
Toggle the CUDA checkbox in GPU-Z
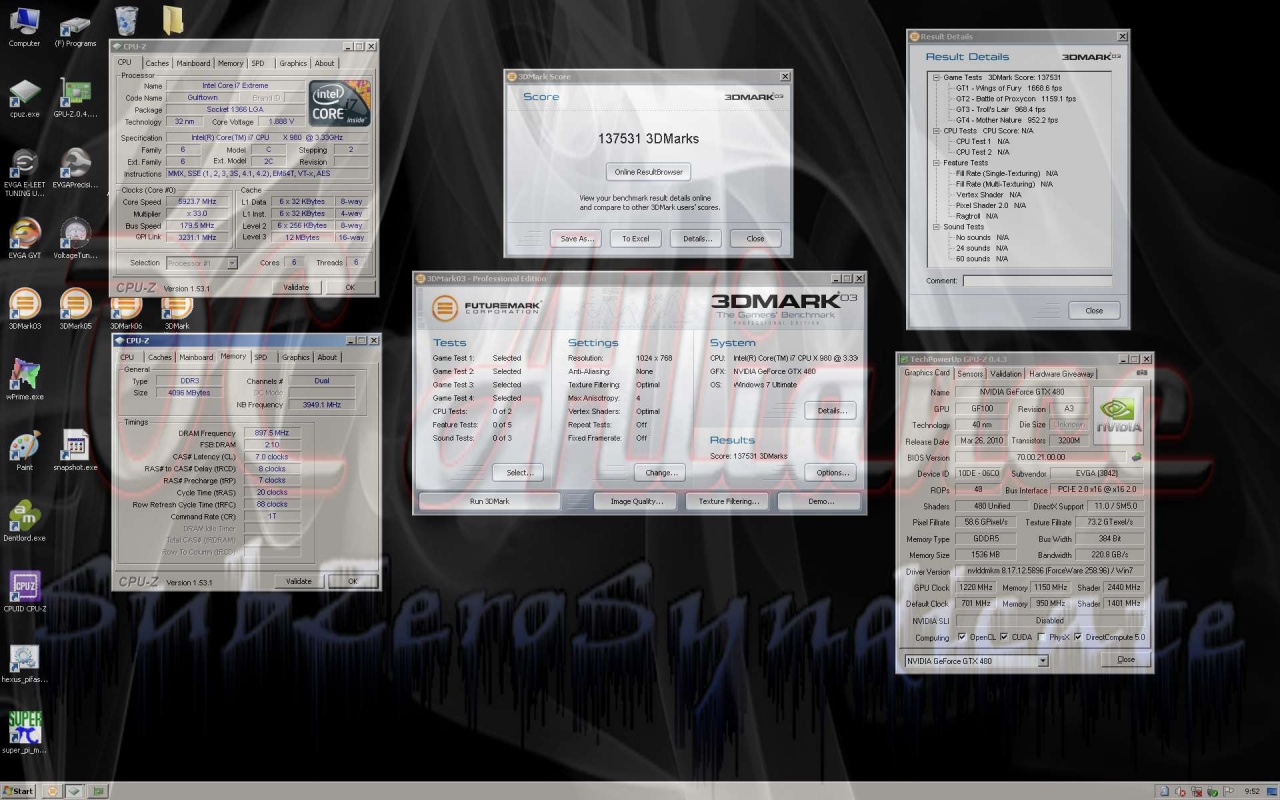click(x=1003, y=637)
